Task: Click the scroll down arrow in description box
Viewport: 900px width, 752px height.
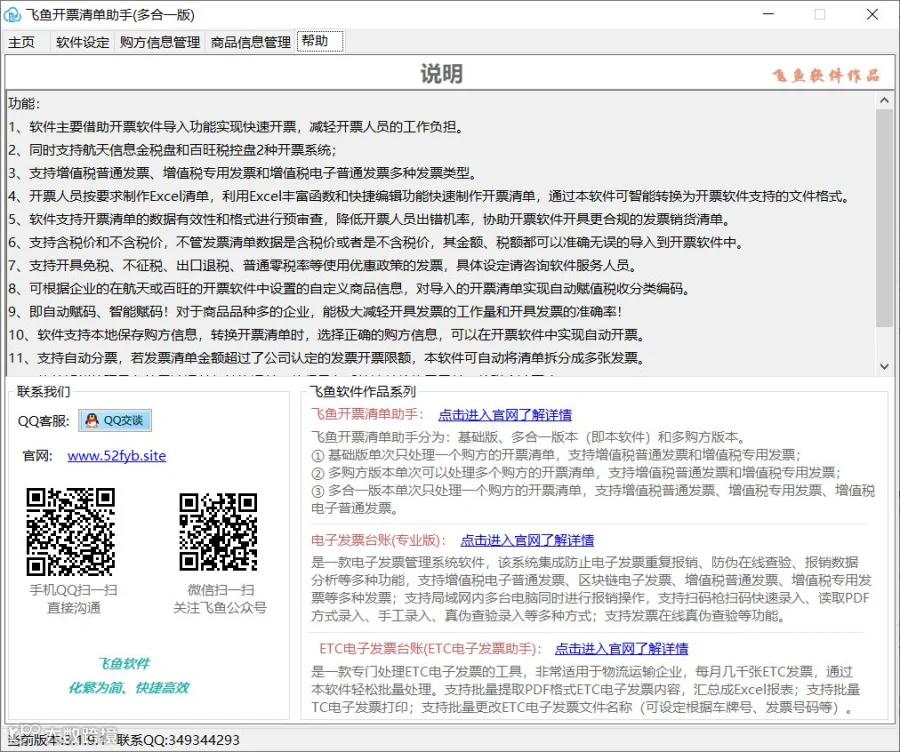Action: tap(884, 366)
